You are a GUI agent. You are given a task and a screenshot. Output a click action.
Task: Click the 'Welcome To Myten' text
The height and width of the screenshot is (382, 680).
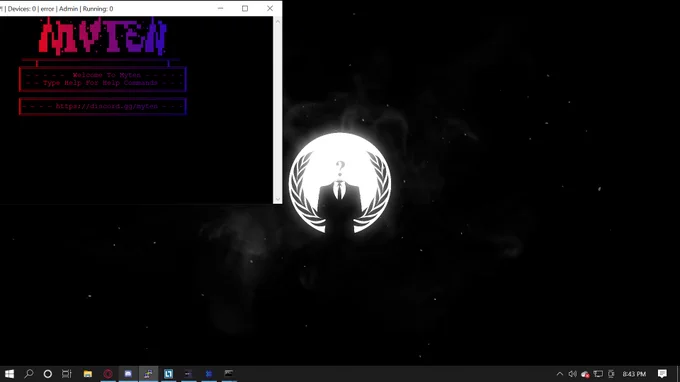click(107, 75)
